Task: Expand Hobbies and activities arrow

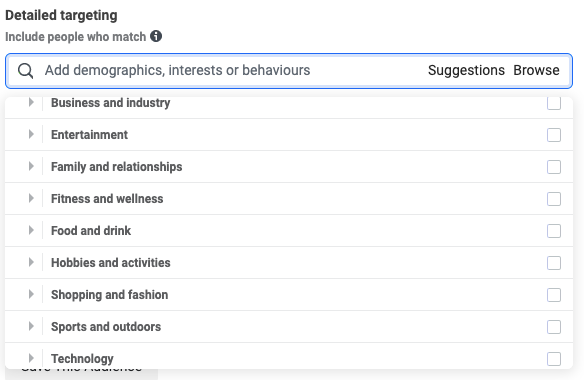Action: [31, 262]
